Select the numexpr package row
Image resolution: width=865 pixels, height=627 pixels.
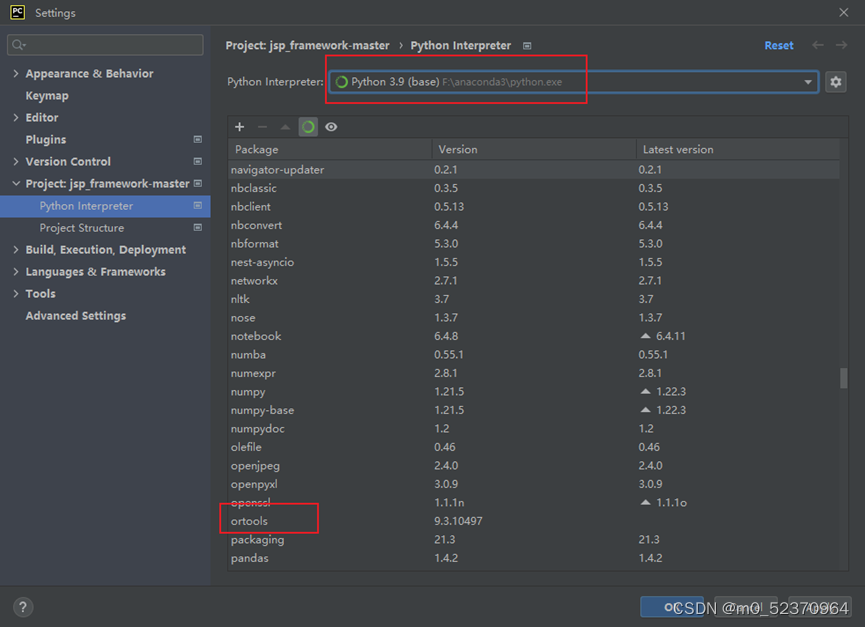coord(534,373)
